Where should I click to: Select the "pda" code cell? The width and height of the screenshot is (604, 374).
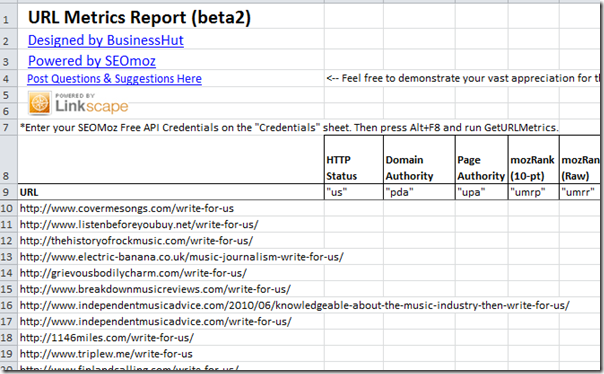point(419,192)
